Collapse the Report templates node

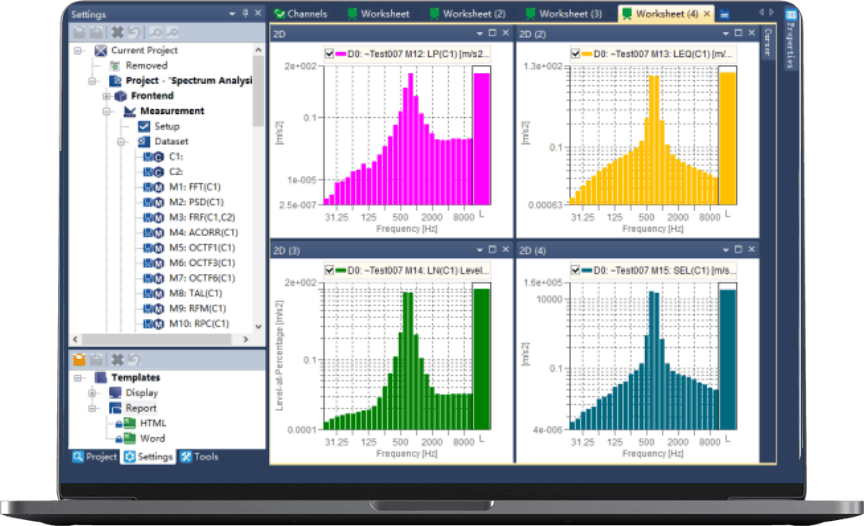tap(92, 409)
